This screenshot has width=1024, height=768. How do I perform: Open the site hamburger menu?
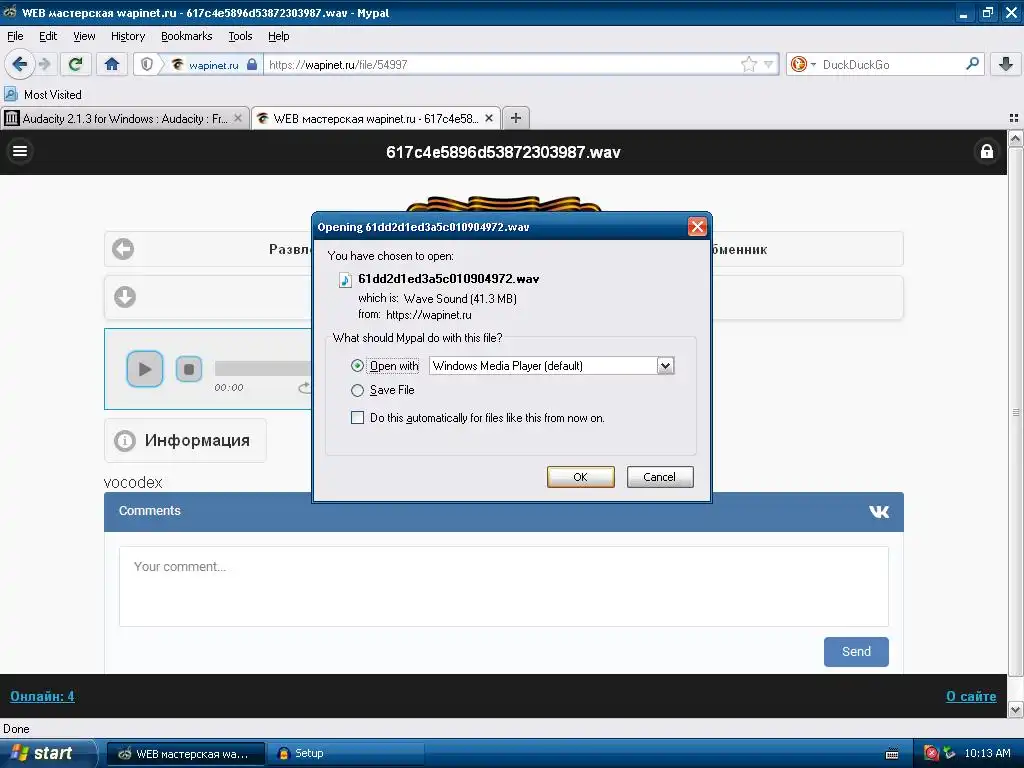click(20, 152)
